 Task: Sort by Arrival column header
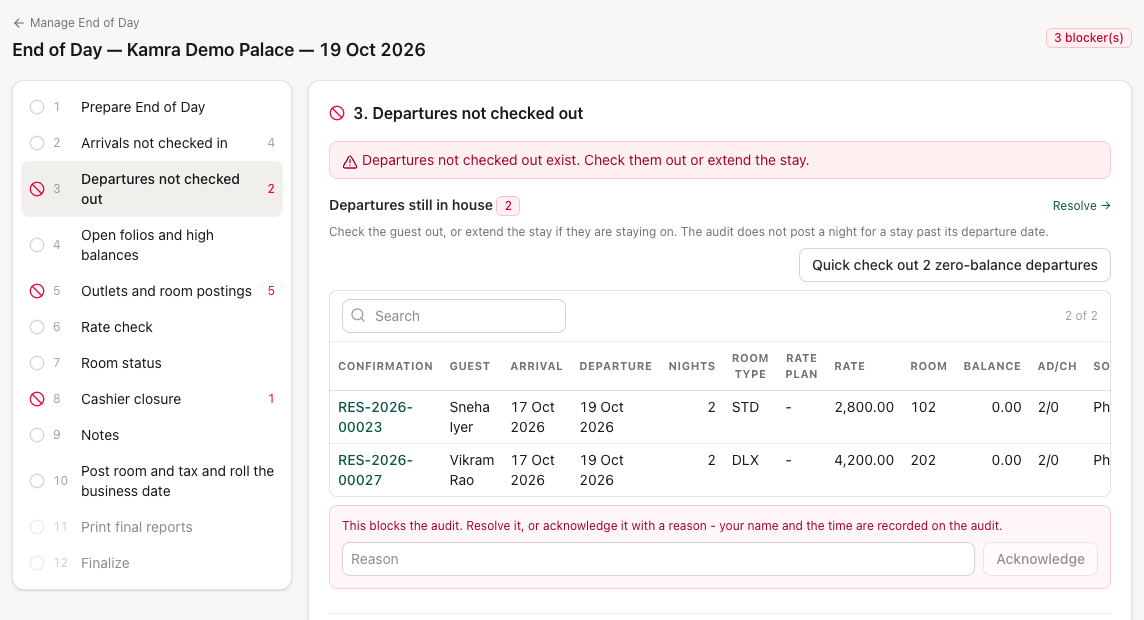point(536,366)
